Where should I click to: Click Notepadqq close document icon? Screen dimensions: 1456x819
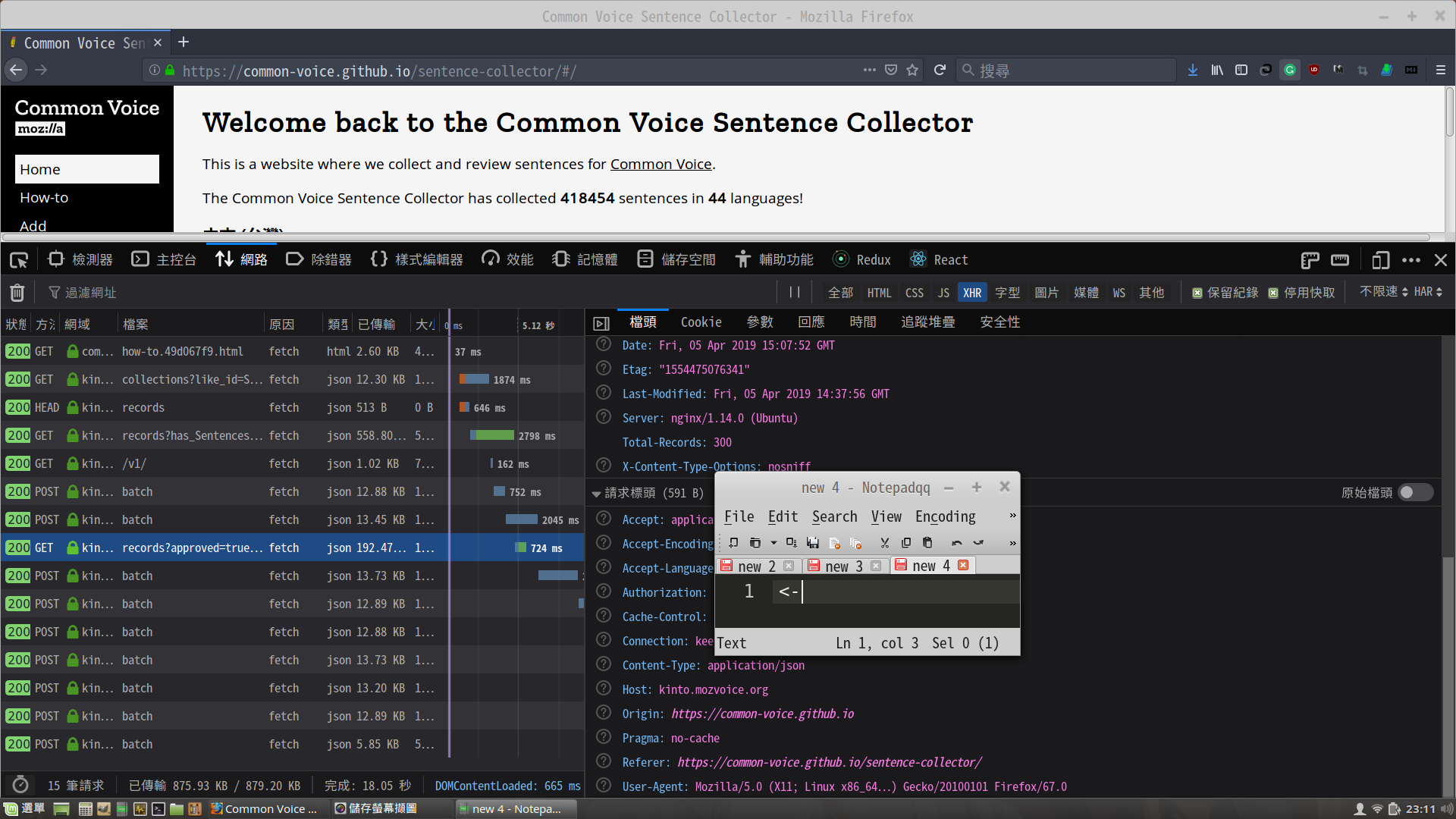[835, 543]
